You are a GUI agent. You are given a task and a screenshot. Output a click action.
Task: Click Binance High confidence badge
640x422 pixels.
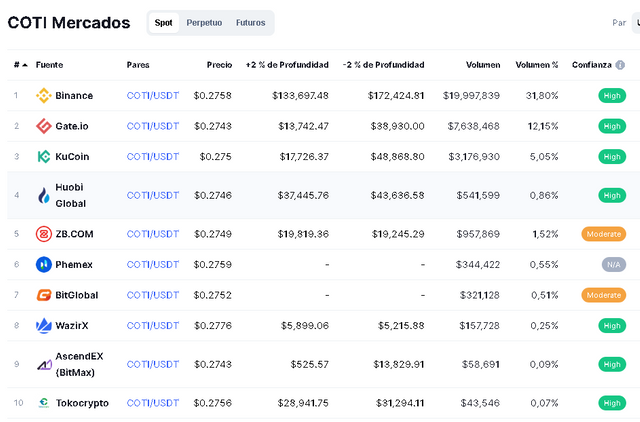(612, 96)
